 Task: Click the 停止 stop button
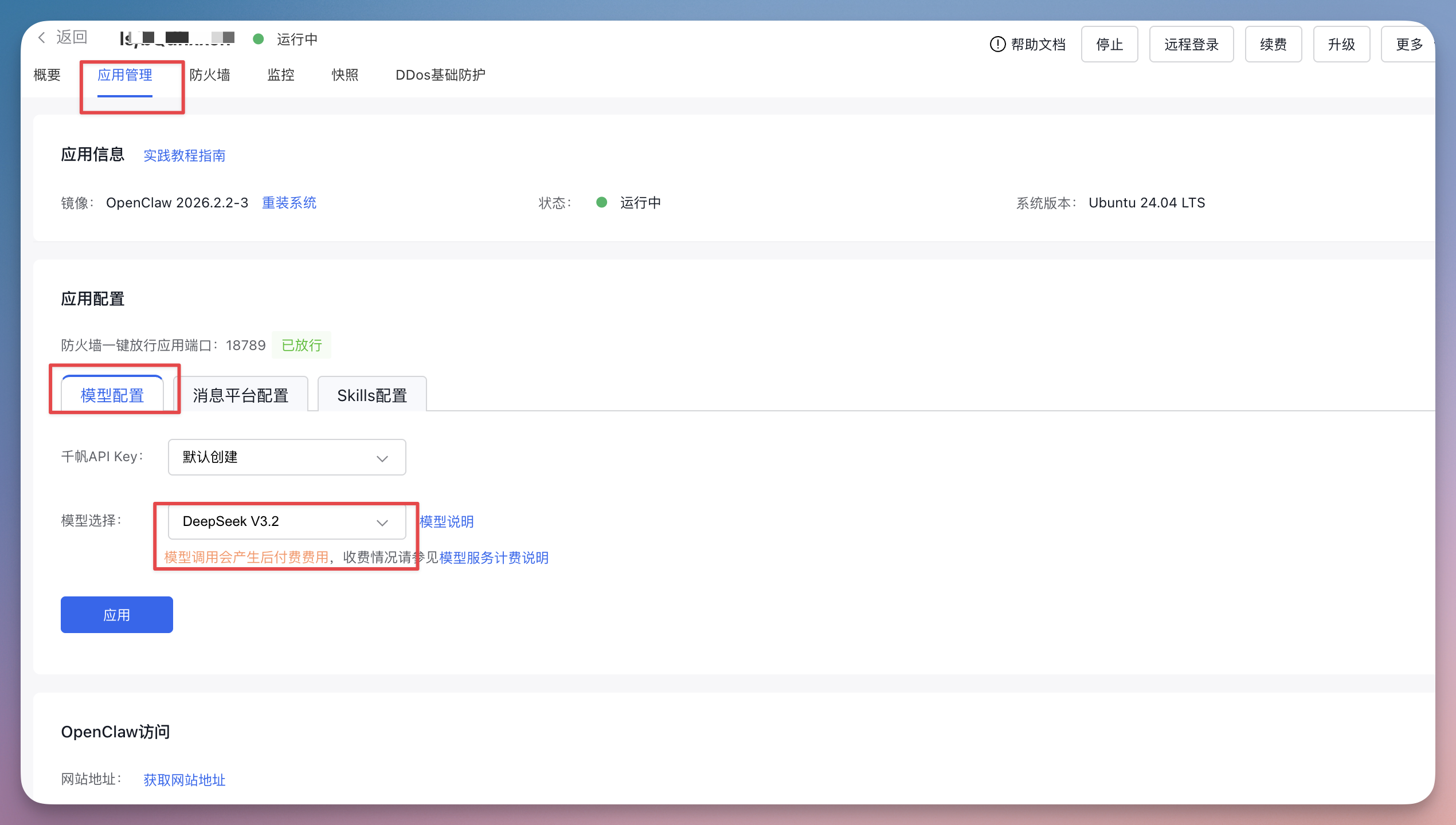click(1109, 44)
